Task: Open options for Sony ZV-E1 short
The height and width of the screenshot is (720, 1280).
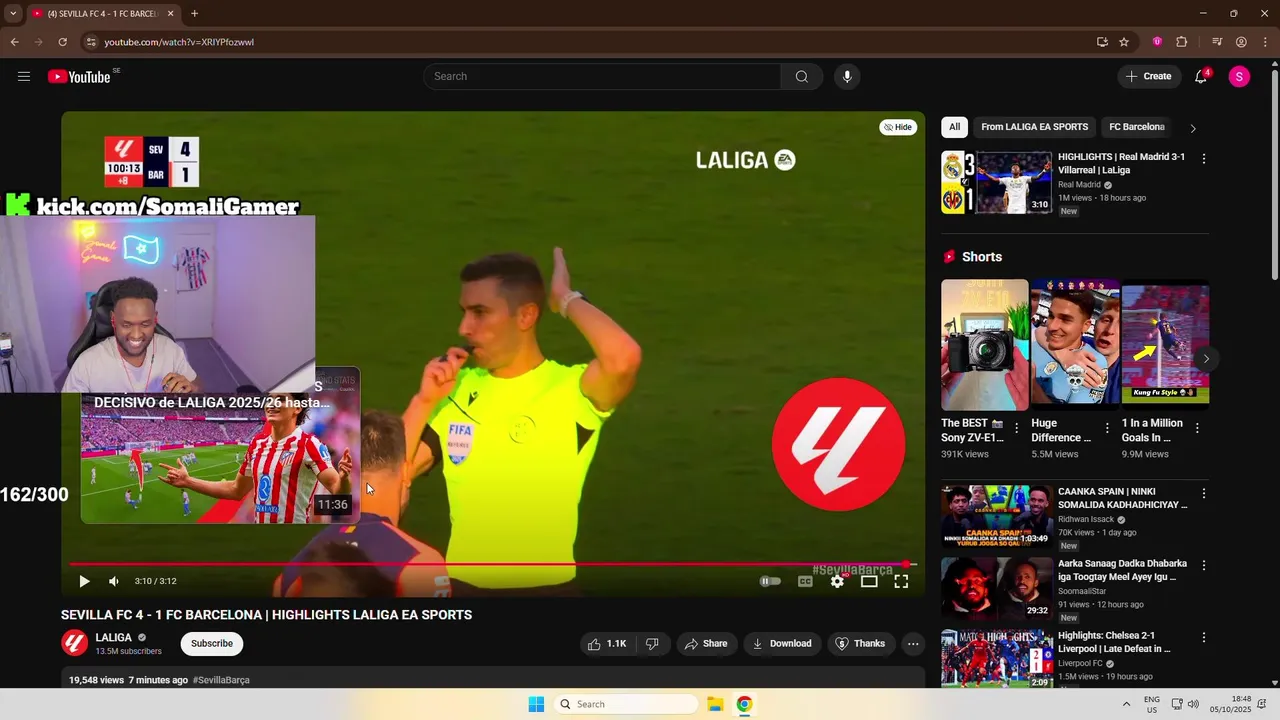Action: (1017, 428)
